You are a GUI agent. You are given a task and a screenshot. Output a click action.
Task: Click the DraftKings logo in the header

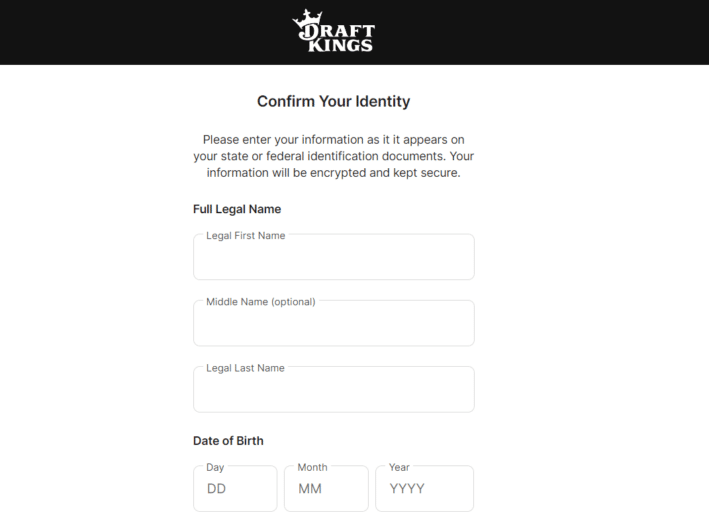click(x=334, y=31)
